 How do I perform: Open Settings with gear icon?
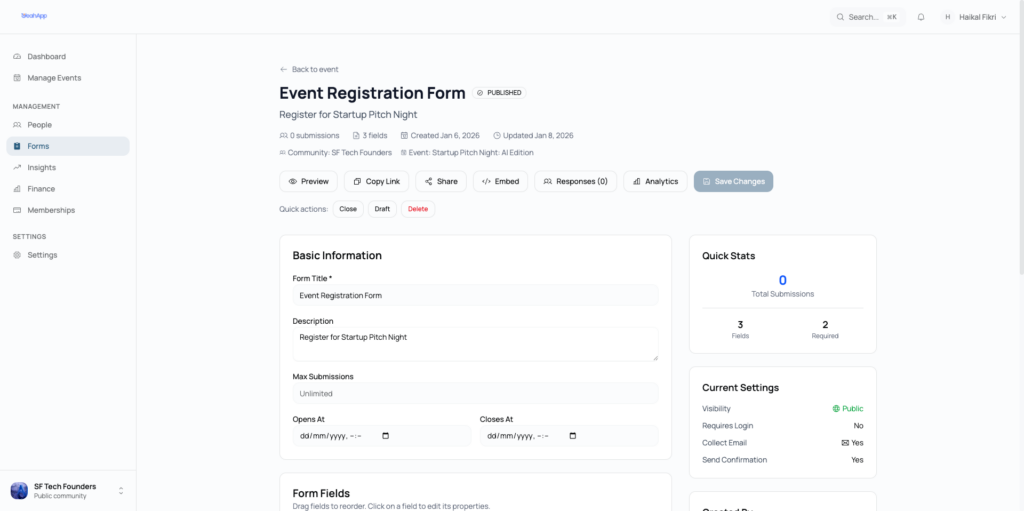tap(42, 255)
